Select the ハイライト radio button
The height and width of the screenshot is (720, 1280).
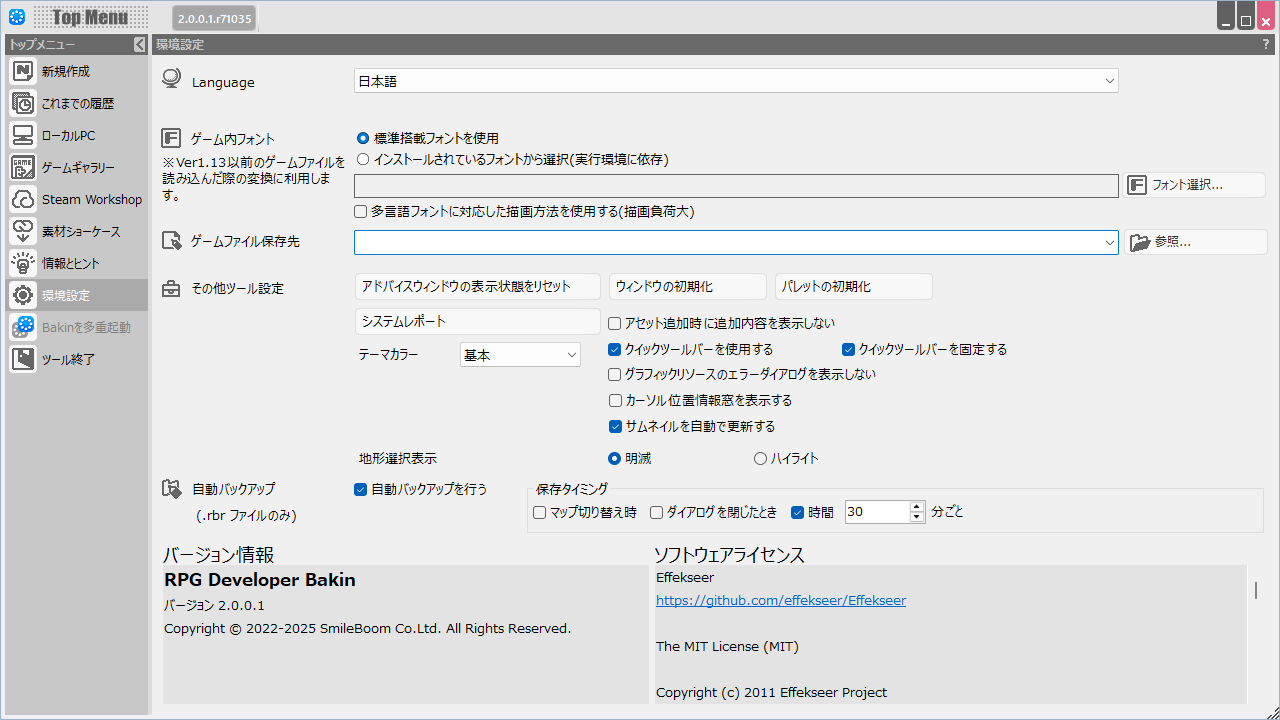760,459
